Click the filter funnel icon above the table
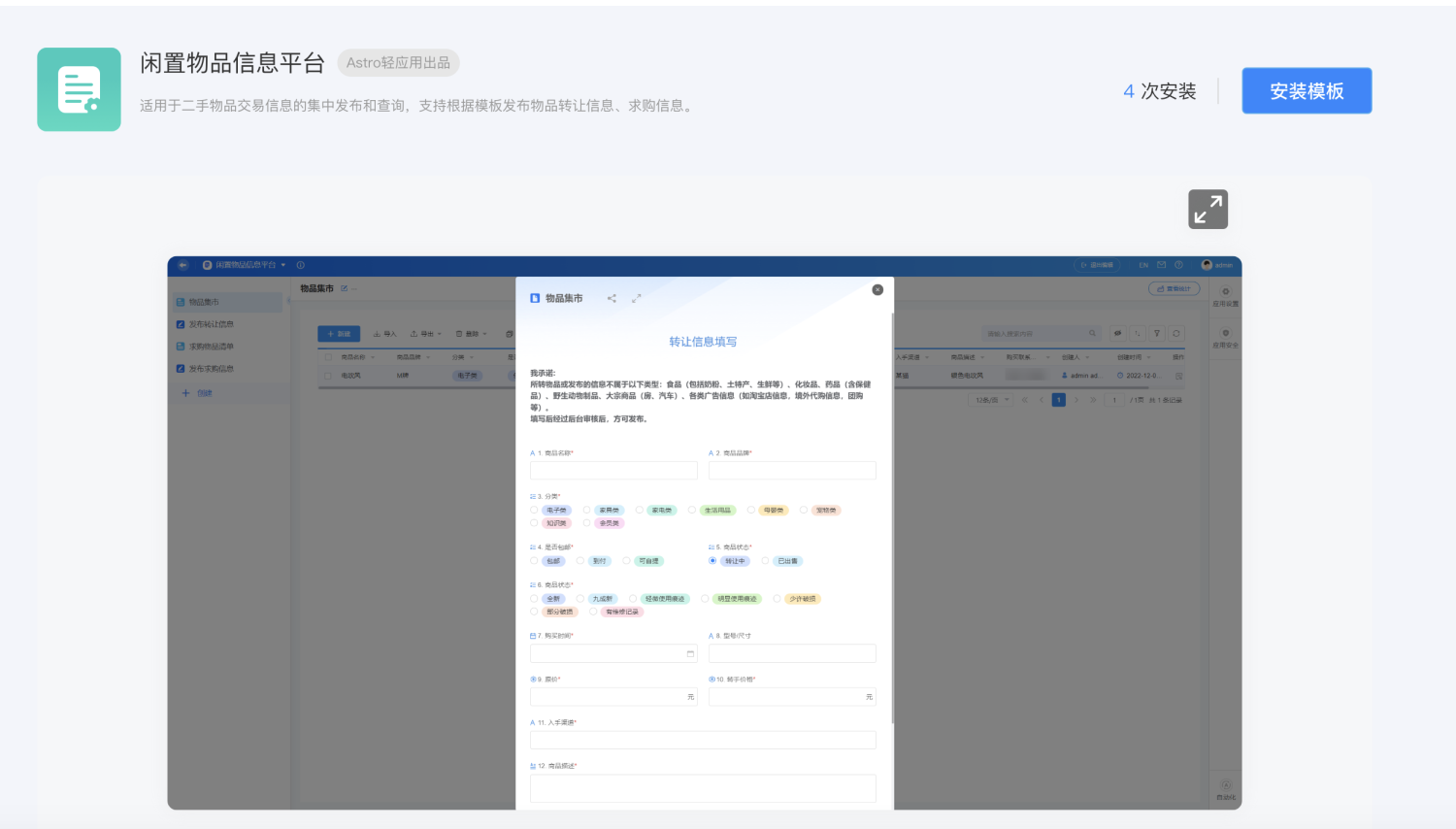This screenshot has width=1456, height=829. [1157, 333]
